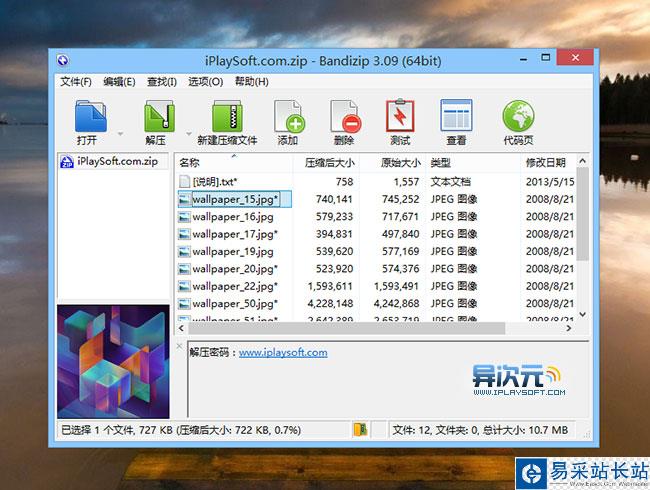Click the zip icon beside iPlaySoft.com.zip
This screenshot has width=650, height=490.
tap(67, 162)
